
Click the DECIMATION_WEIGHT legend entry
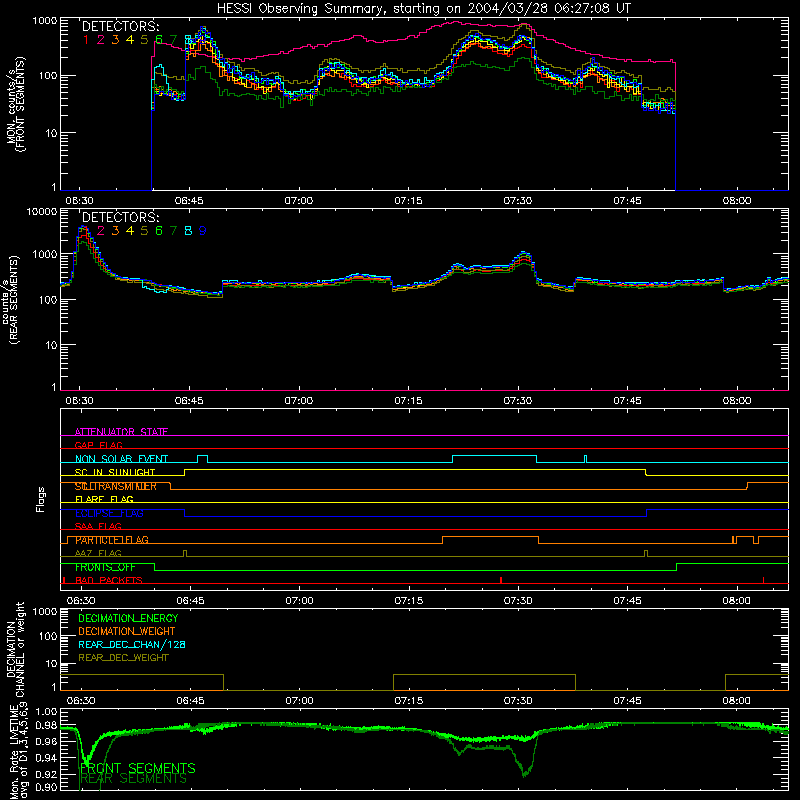pyautogui.click(x=127, y=631)
